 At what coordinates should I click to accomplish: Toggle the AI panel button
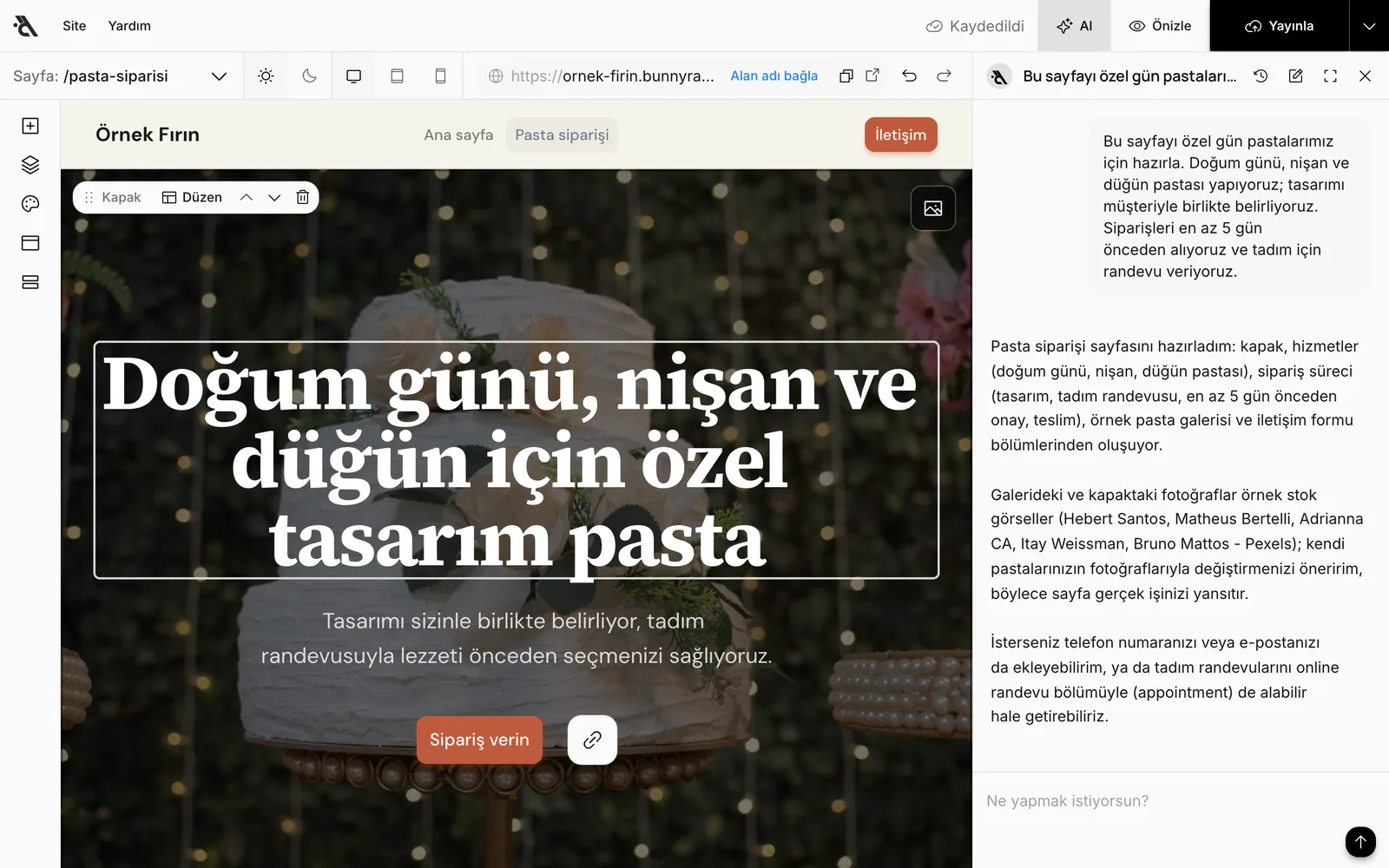1075,26
